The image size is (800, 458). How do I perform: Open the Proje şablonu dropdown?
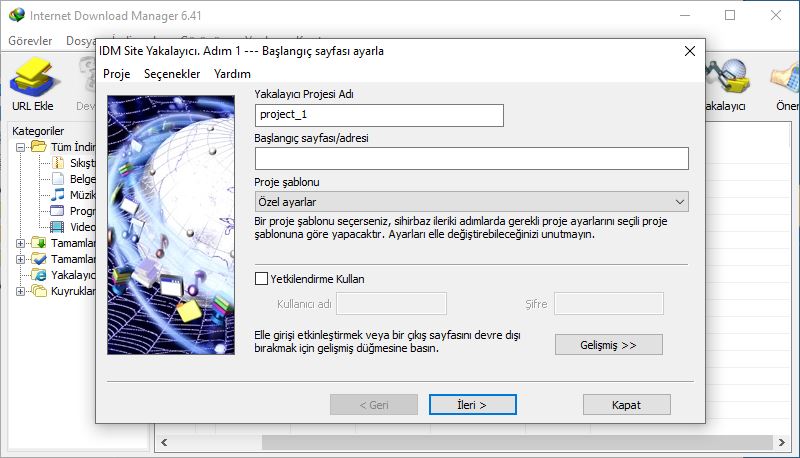471,201
